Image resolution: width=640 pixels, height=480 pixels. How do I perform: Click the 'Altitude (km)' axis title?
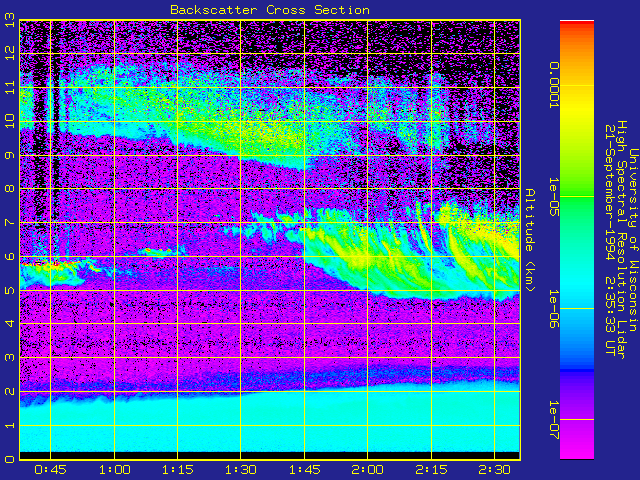tap(529, 240)
